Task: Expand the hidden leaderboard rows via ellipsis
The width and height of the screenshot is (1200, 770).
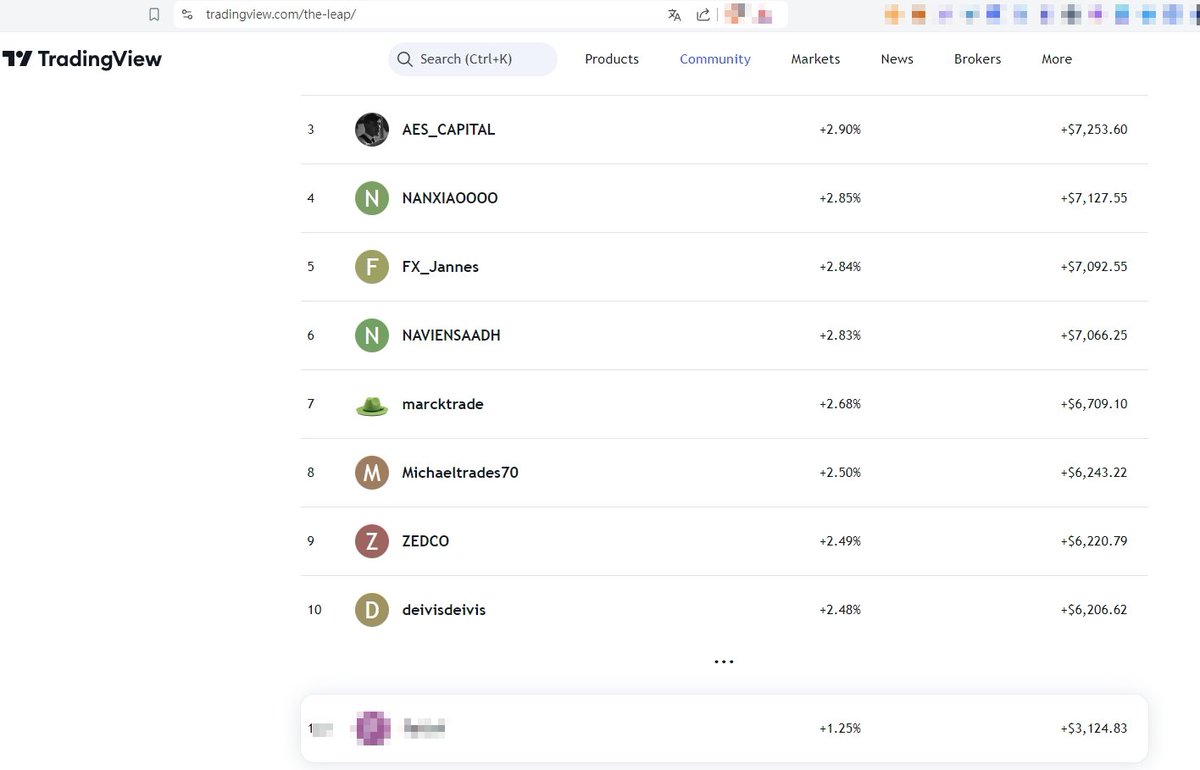Action: pyautogui.click(x=723, y=660)
